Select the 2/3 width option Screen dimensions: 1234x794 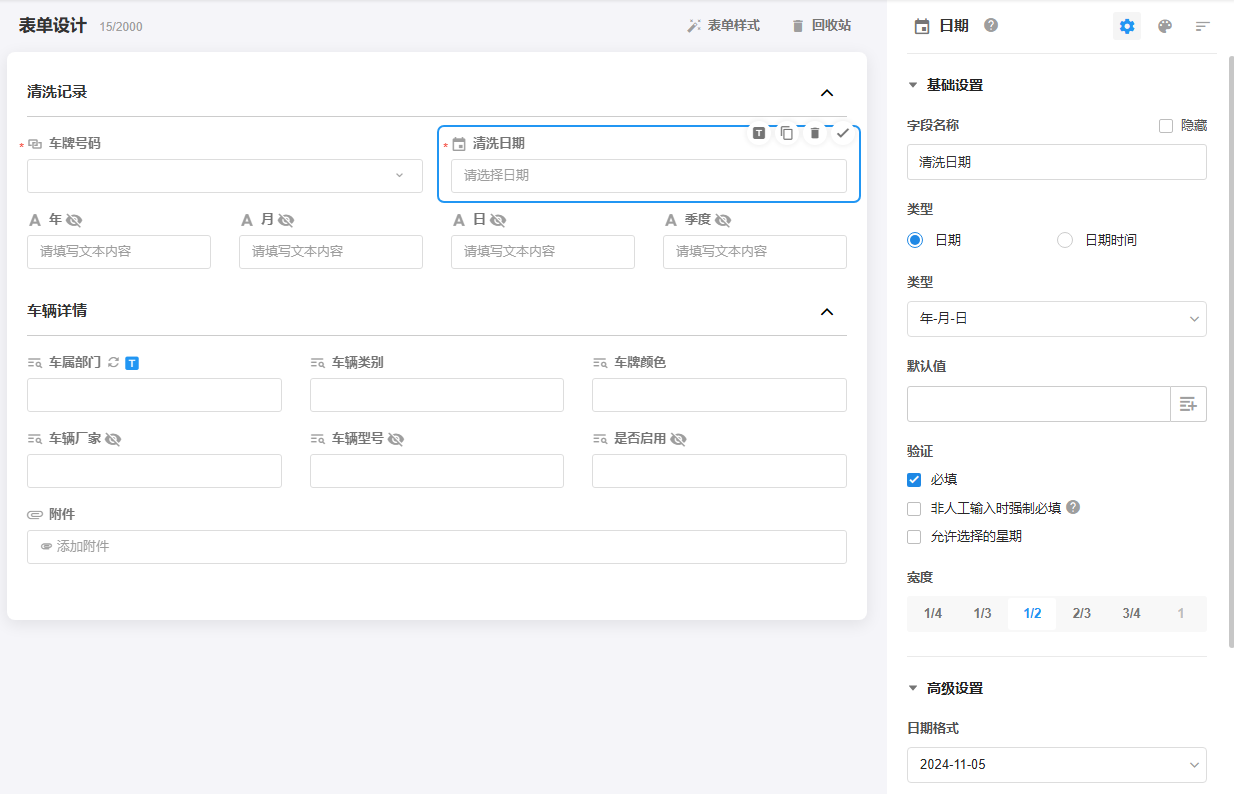(1081, 613)
